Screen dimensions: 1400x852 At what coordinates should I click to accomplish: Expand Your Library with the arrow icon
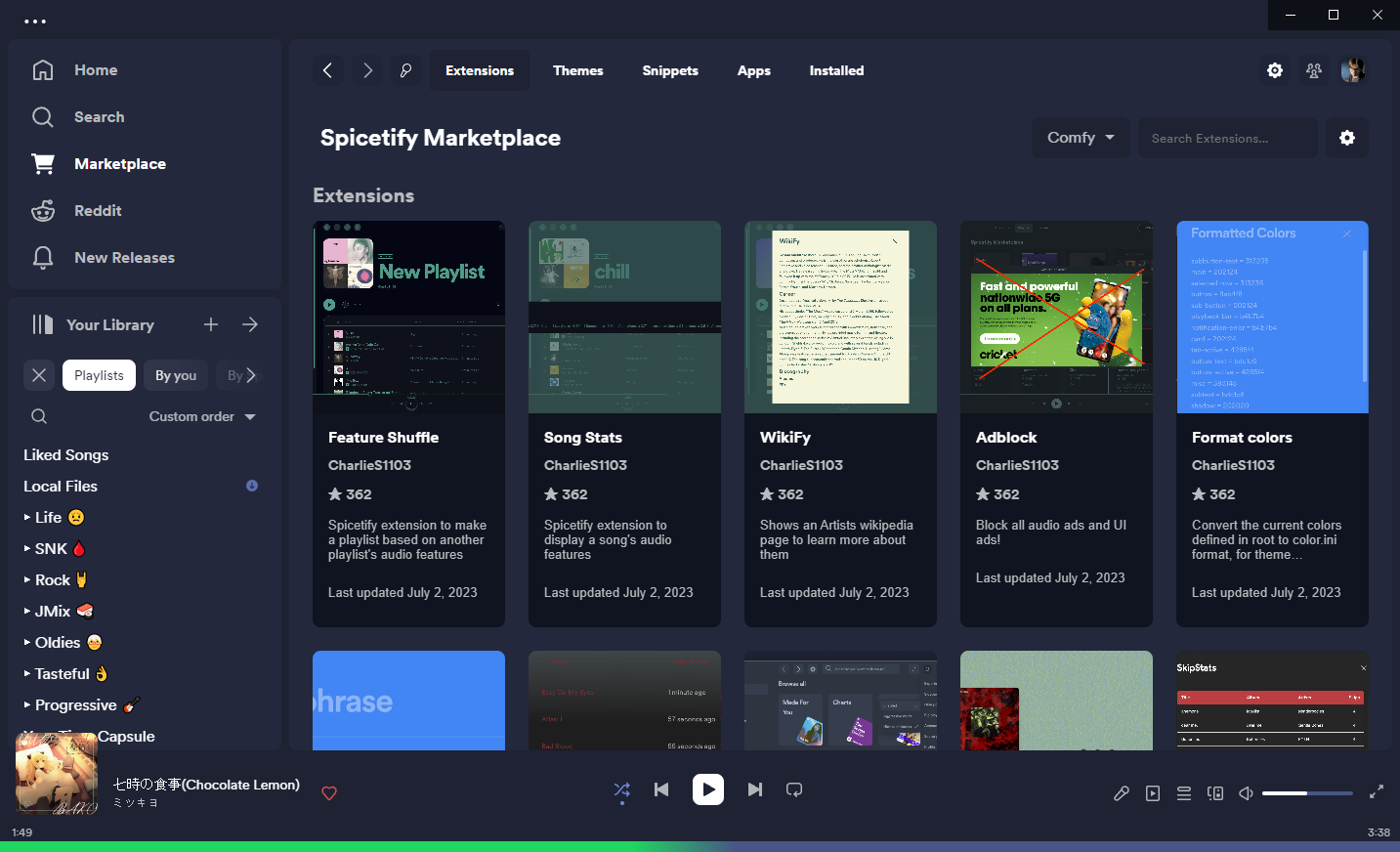[x=250, y=324]
